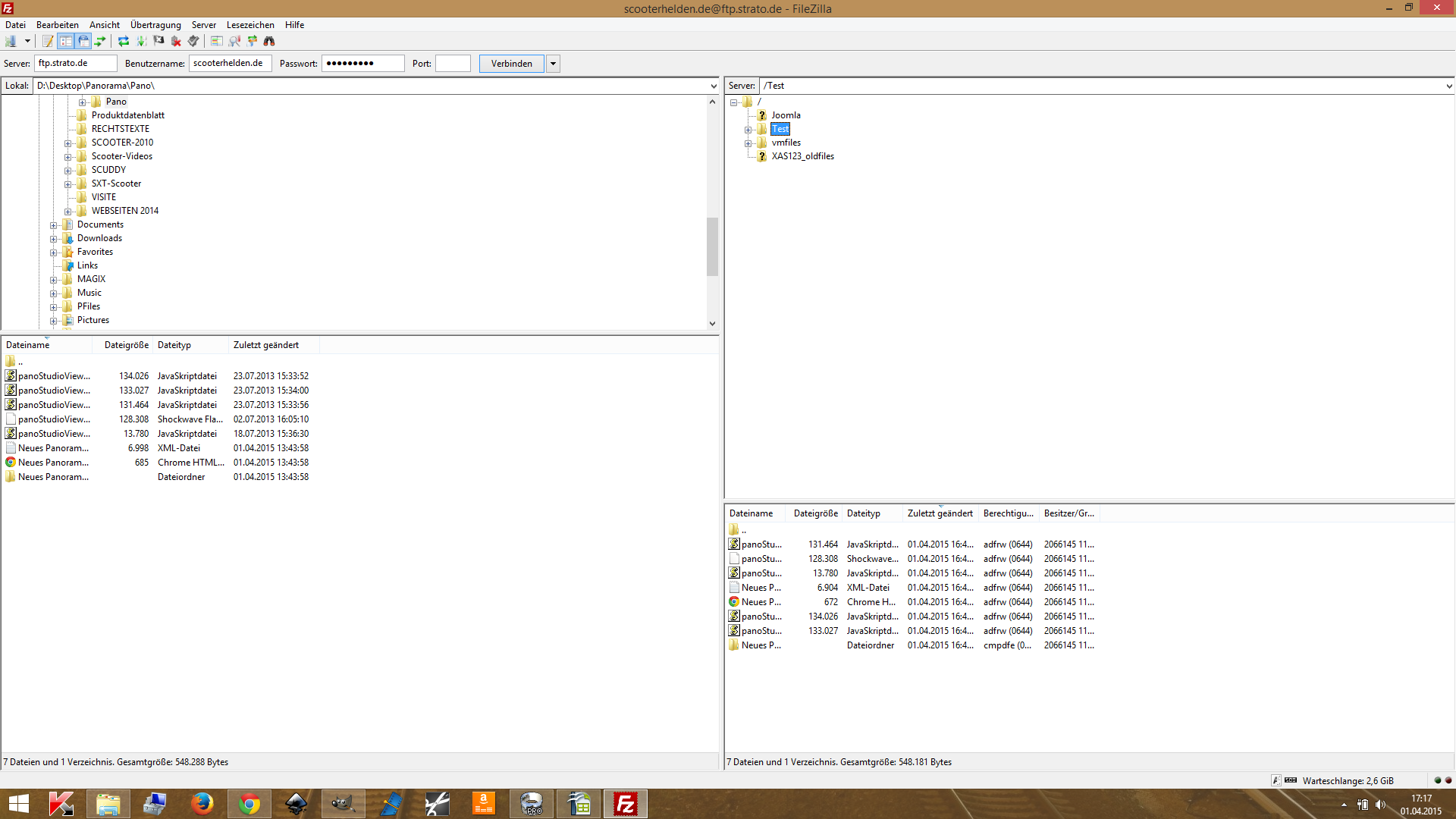
Task: Open the FileZilla icon in taskbar
Action: 626,804
